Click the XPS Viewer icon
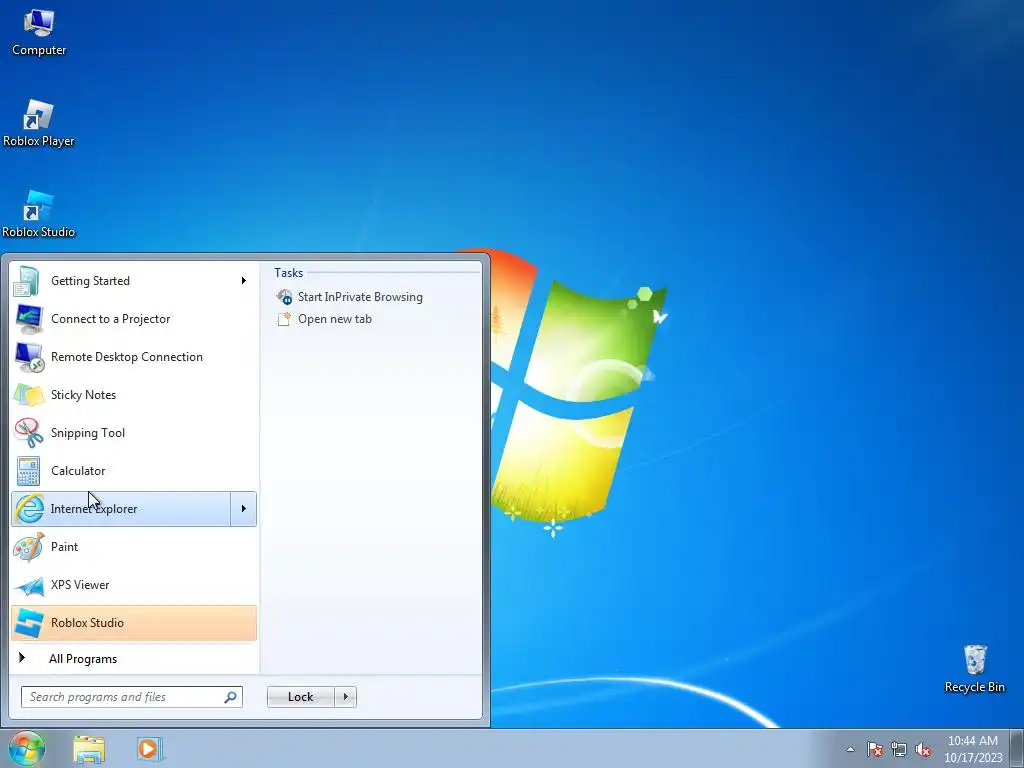The image size is (1024, 768). point(28,585)
